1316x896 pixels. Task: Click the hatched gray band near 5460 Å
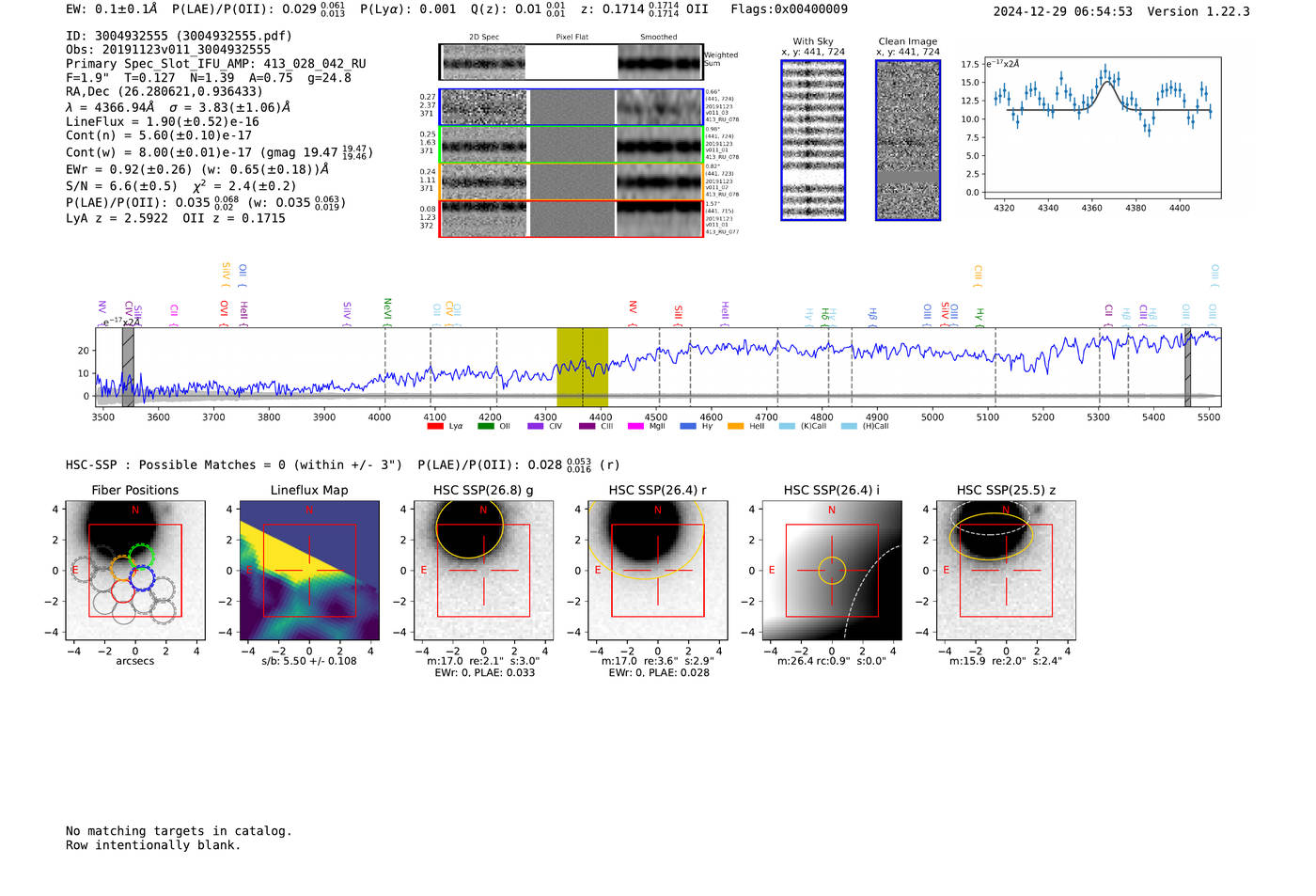[1187, 367]
